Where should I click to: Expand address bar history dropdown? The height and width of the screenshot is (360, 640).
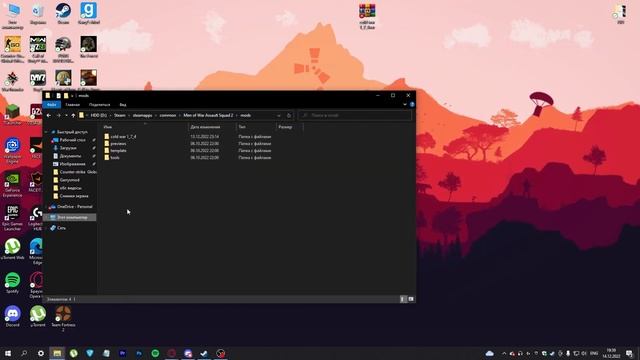coord(279,116)
